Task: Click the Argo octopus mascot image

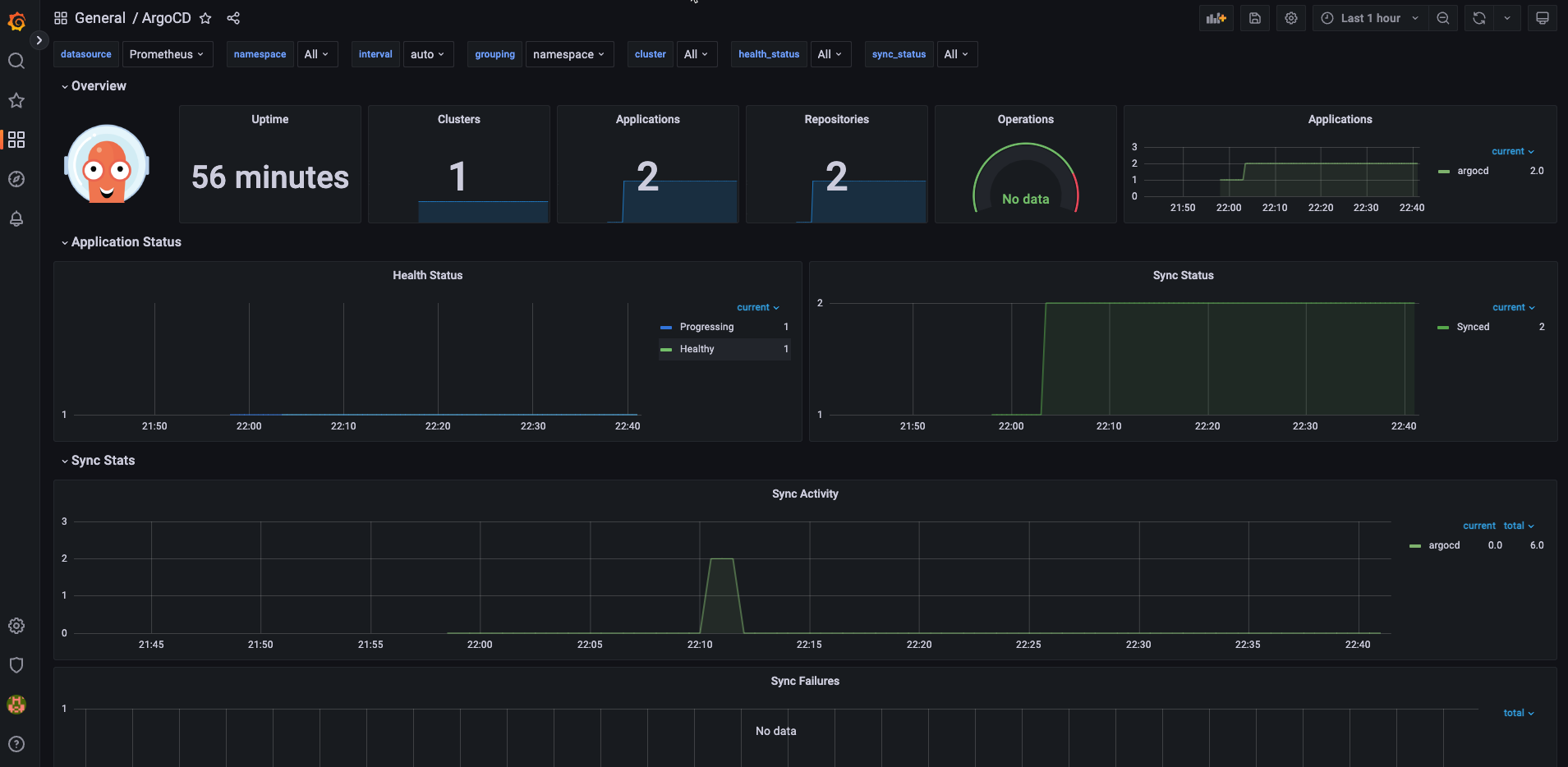Action: [x=107, y=164]
